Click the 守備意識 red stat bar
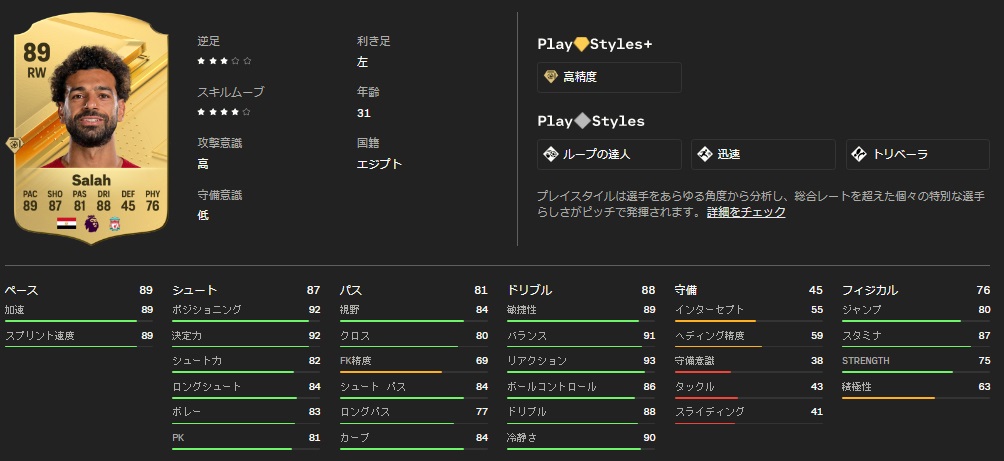The width and height of the screenshot is (1004, 461). pos(703,372)
